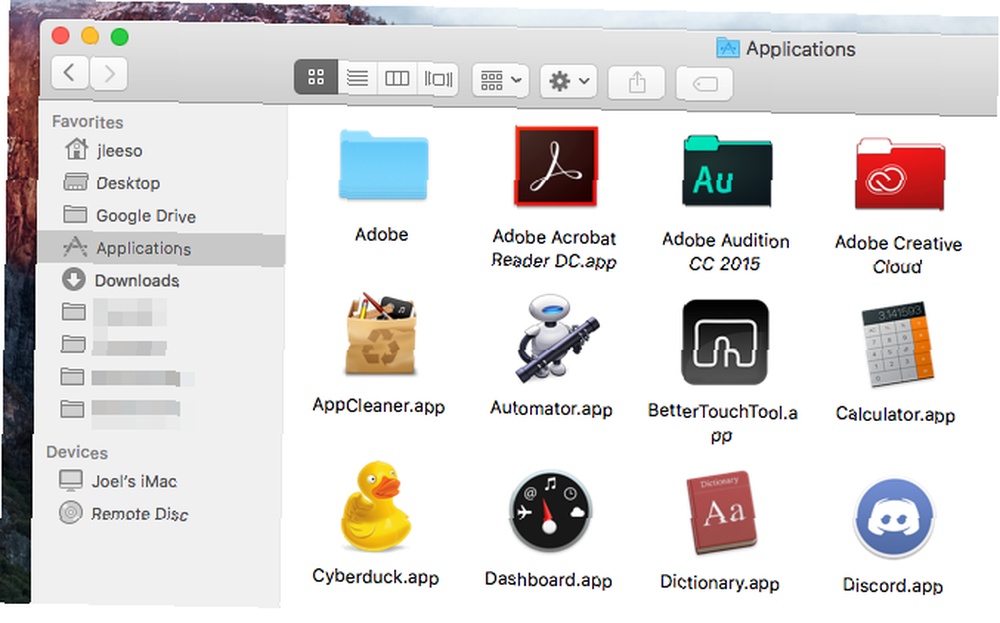Screen dimensions: 1000x623
Task: Close the Finder window with red button
Action: tap(61, 35)
